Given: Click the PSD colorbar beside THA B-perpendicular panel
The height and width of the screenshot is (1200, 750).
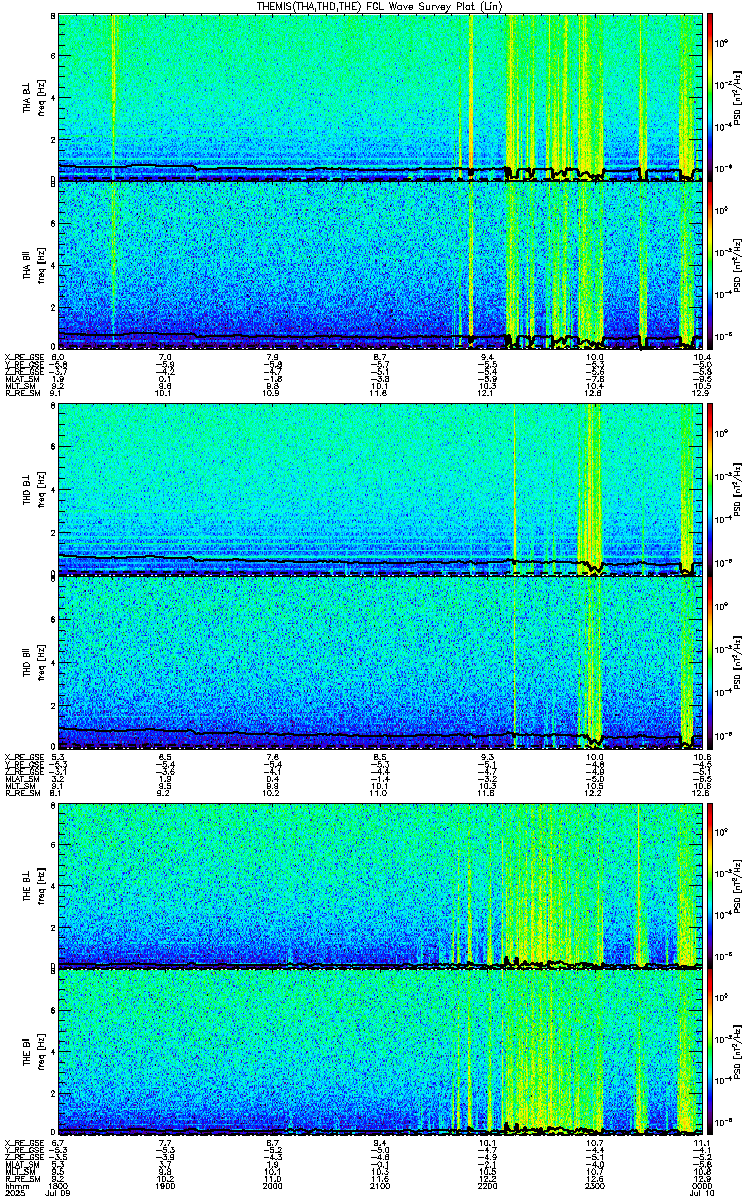Looking at the screenshot, I should [711, 97].
